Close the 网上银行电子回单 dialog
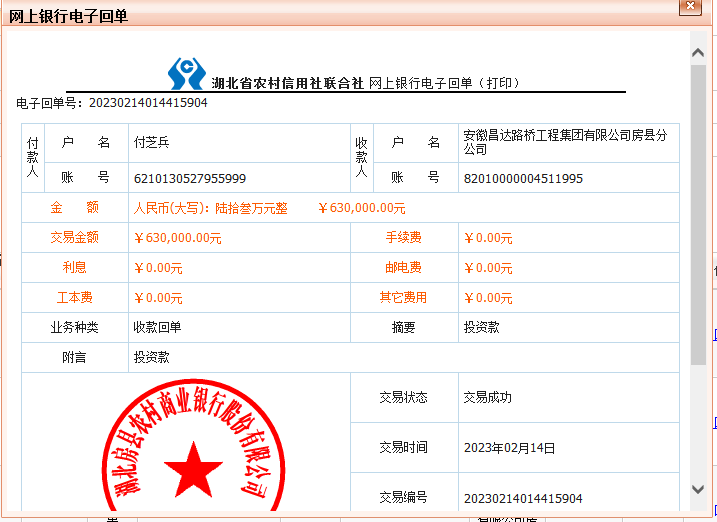The width and height of the screenshot is (717, 522). [689, 7]
